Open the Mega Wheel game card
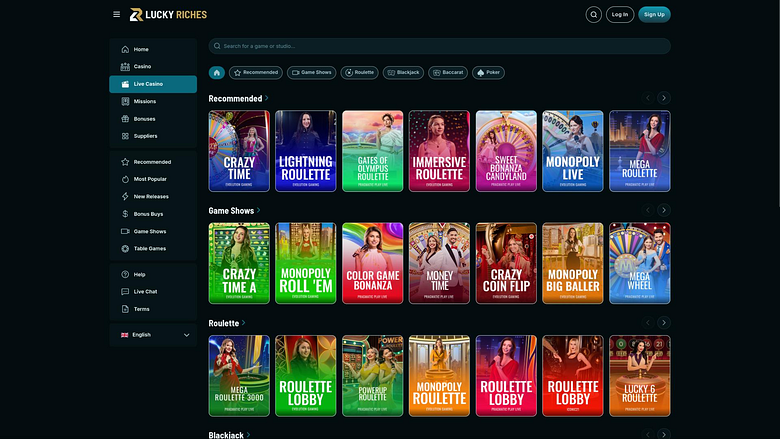The height and width of the screenshot is (439, 780). coord(640,263)
